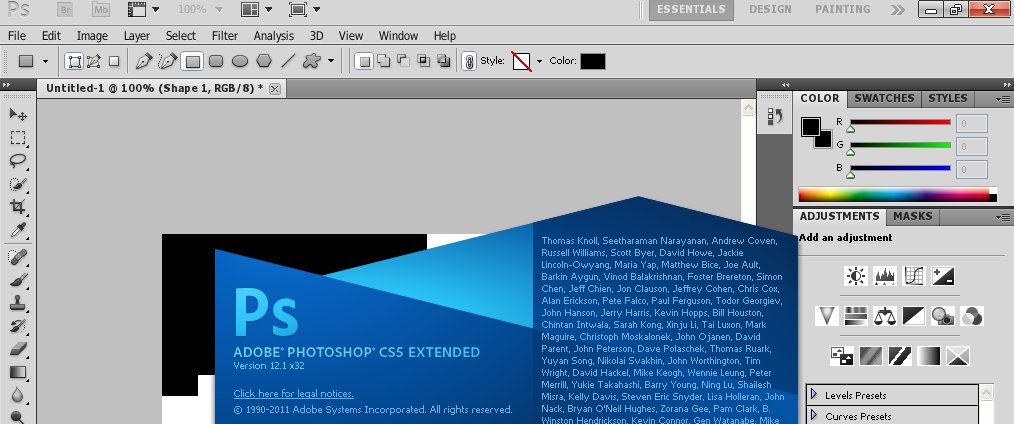Pick the Line shape tool
The image size is (1014, 424).
[288, 61]
